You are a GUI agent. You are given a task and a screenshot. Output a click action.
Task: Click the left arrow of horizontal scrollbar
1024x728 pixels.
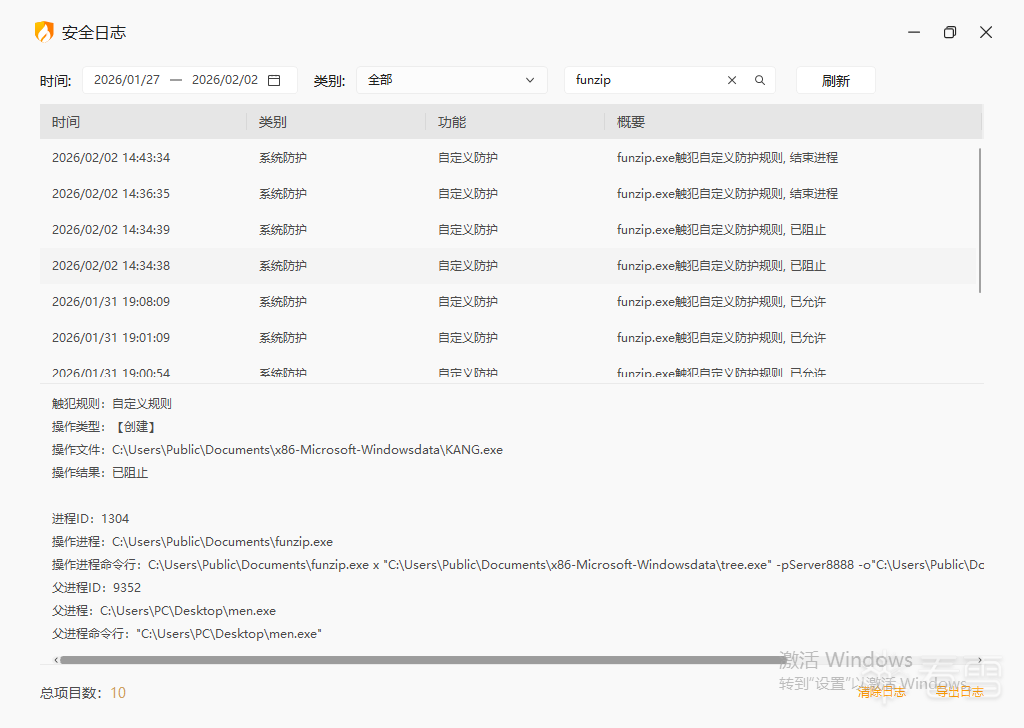point(56,660)
